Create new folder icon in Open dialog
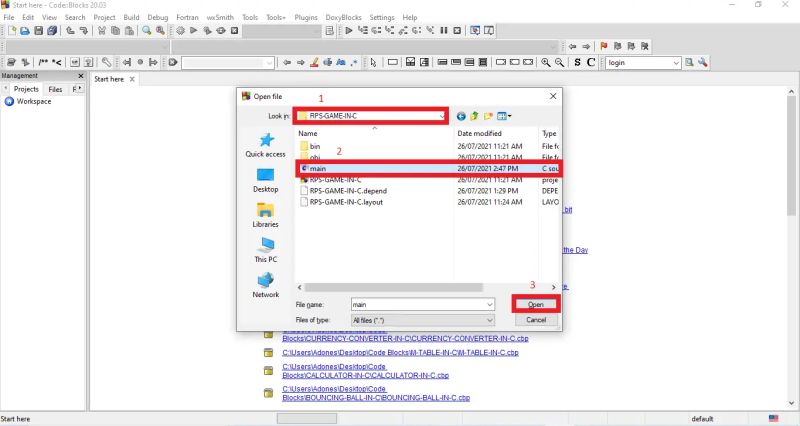This screenshot has height=426, width=800. (x=488, y=116)
